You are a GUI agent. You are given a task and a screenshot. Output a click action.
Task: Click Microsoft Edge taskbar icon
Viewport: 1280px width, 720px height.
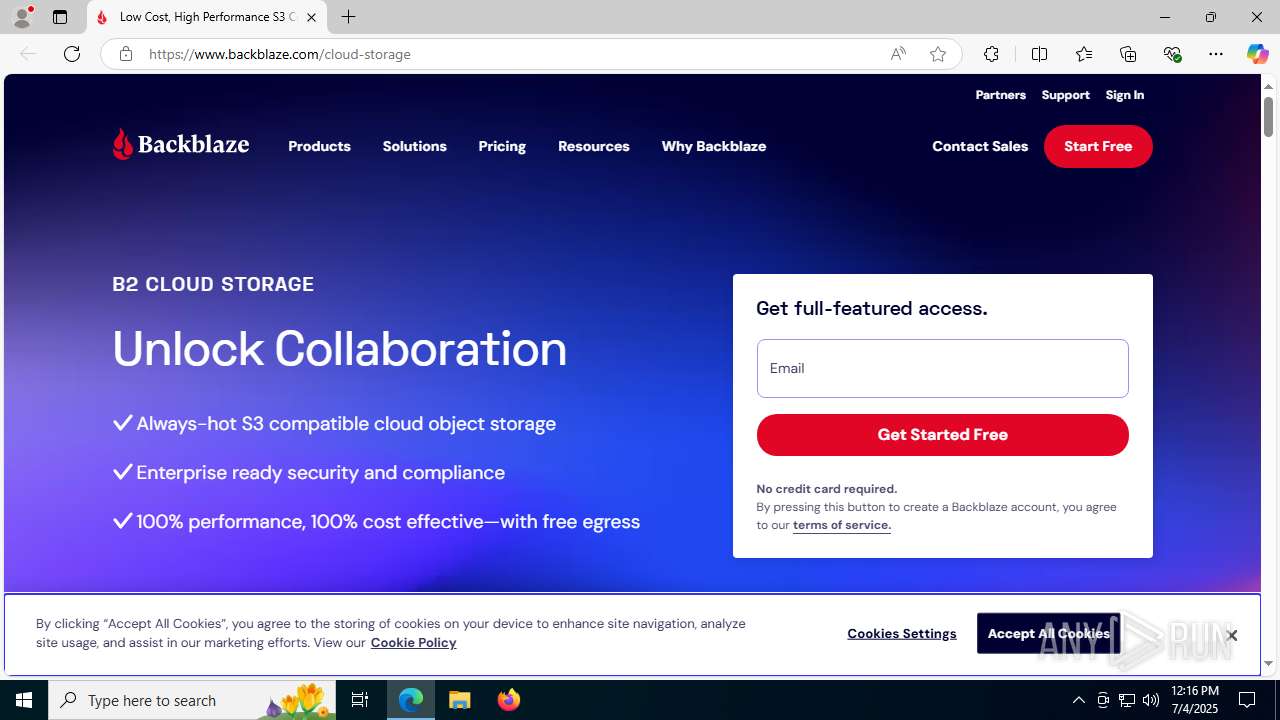pos(411,700)
